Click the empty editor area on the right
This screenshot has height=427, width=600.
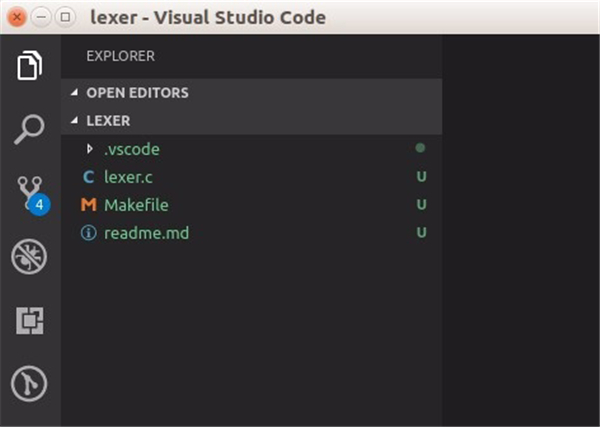point(521,230)
